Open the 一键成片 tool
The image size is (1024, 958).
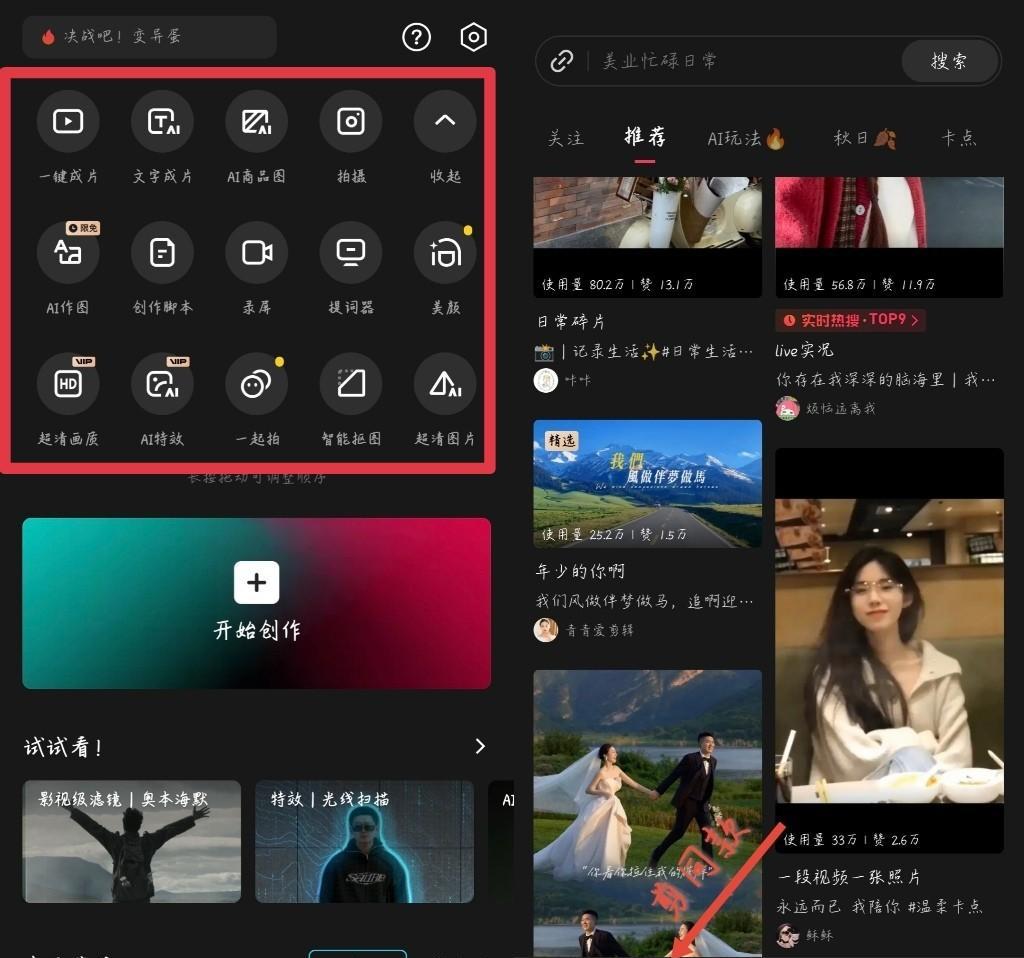(x=67, y=121)
